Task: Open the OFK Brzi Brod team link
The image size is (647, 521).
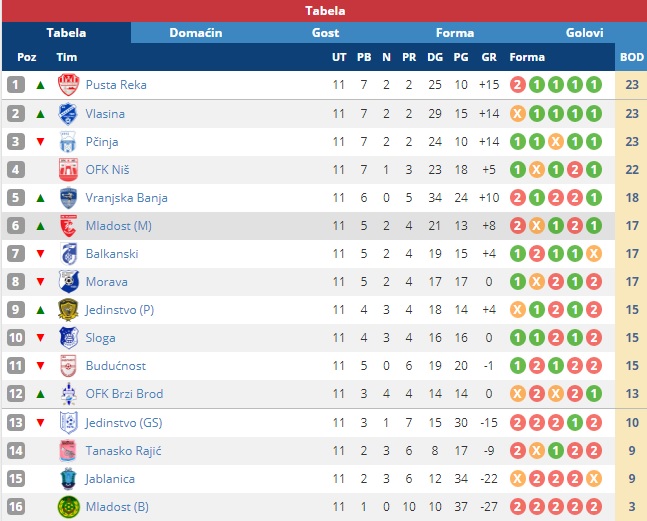Action: tap(124, 394)
